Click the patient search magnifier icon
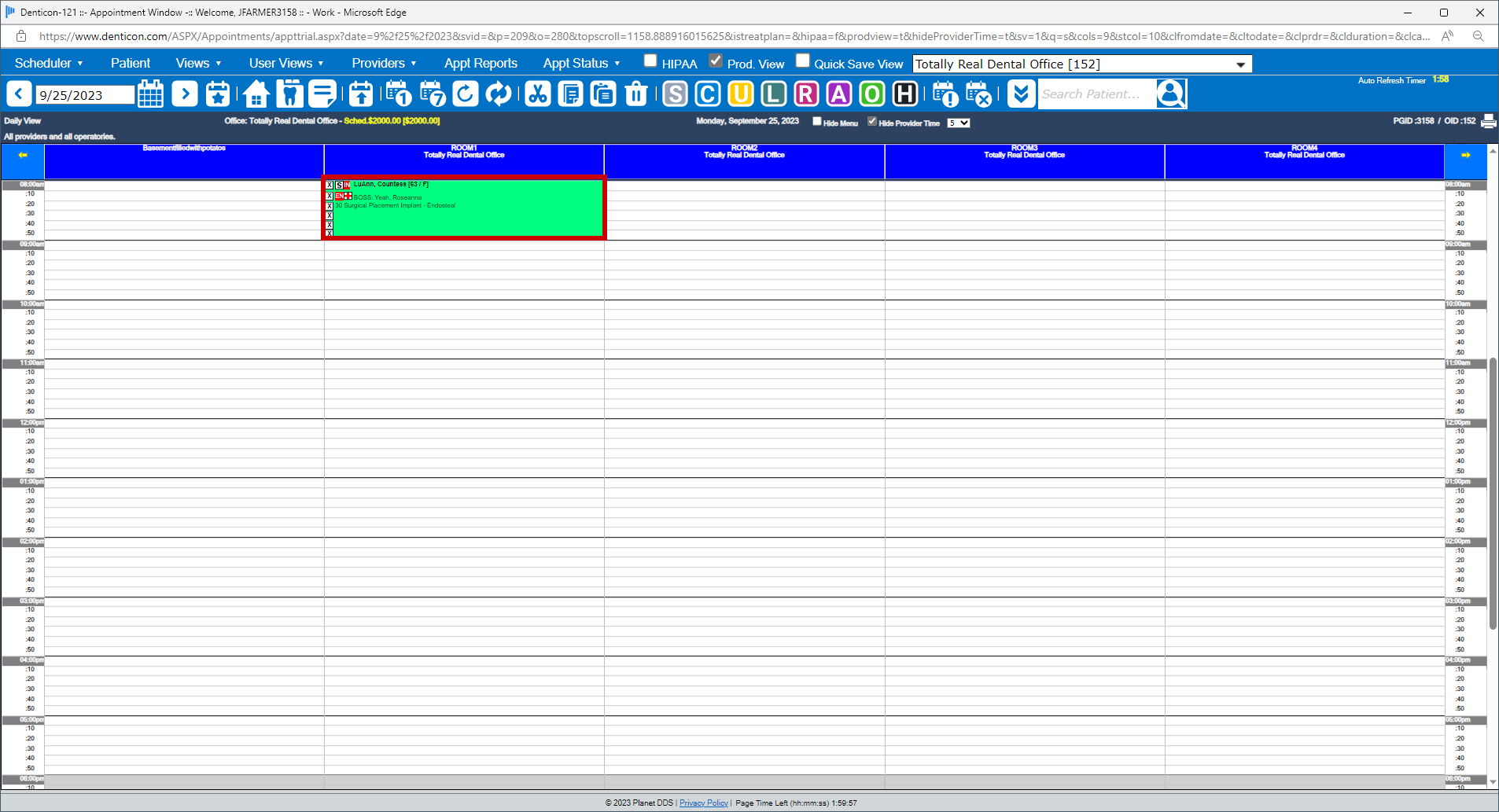The image size is (1499, 812). click(1171, 94)
